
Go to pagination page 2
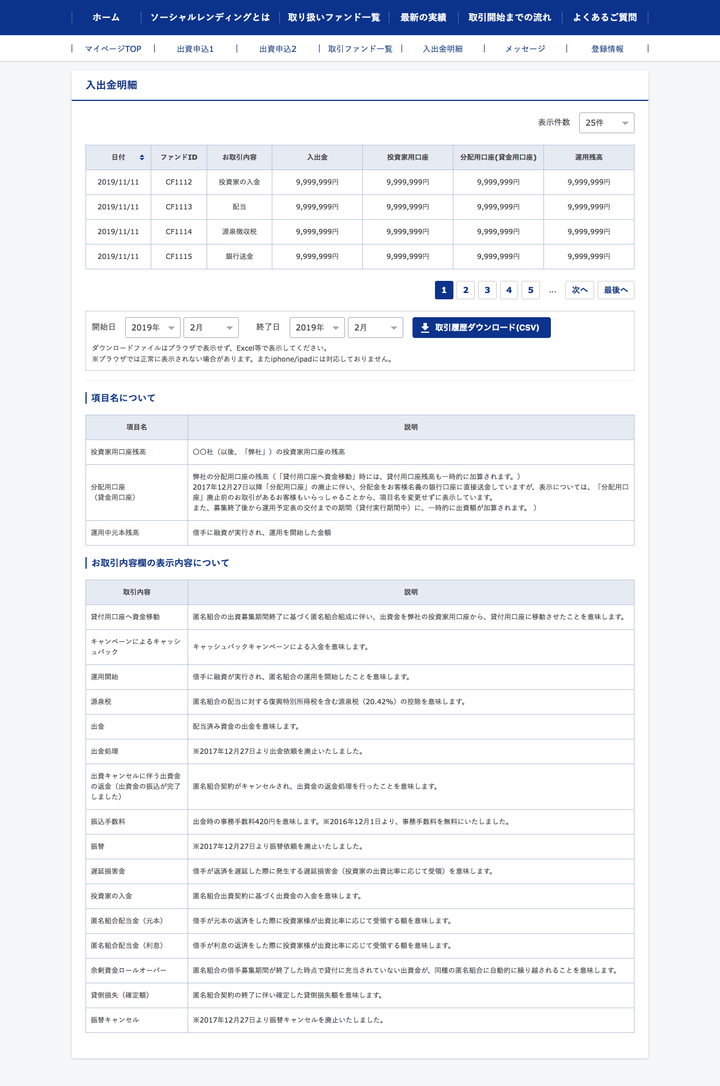466,290
